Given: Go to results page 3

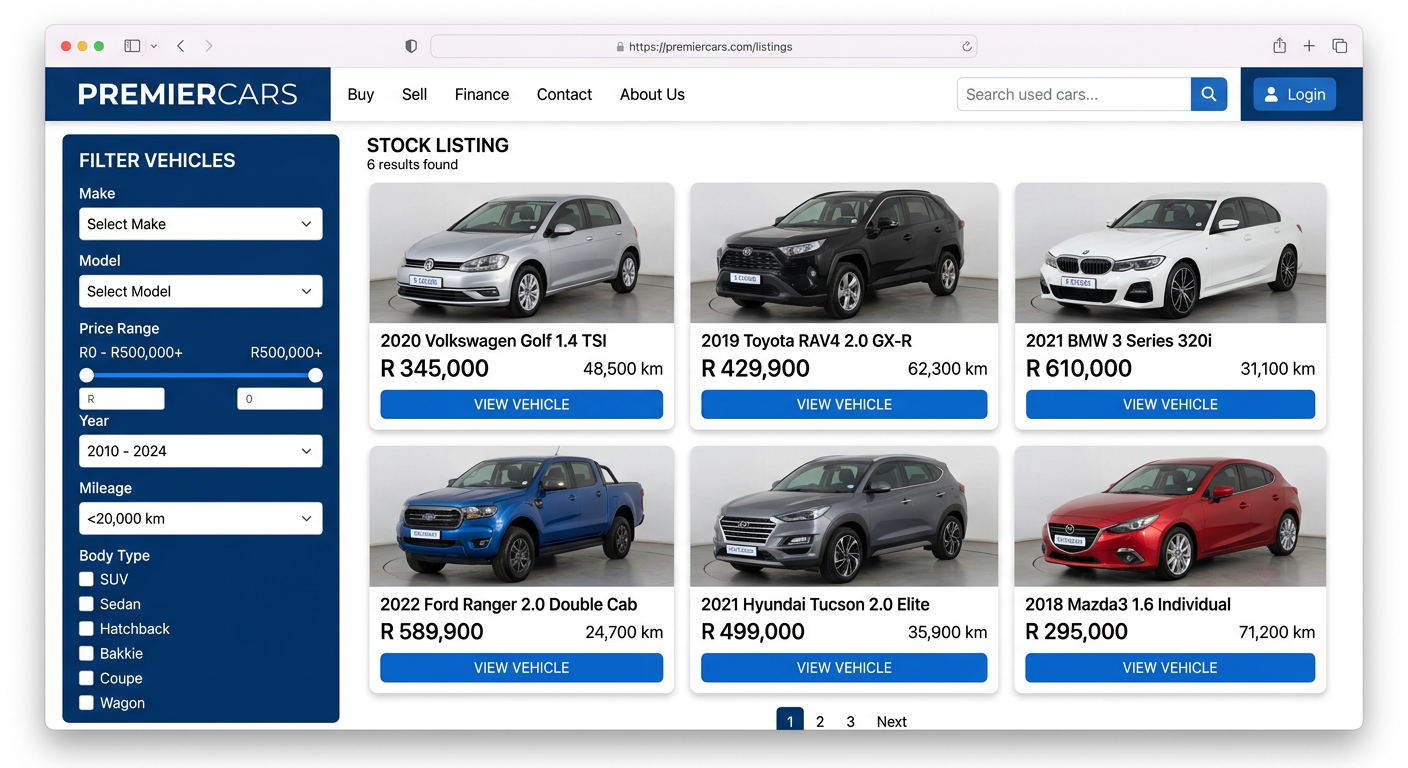Looking at the screenshot, I should click(x=851, y=721).
